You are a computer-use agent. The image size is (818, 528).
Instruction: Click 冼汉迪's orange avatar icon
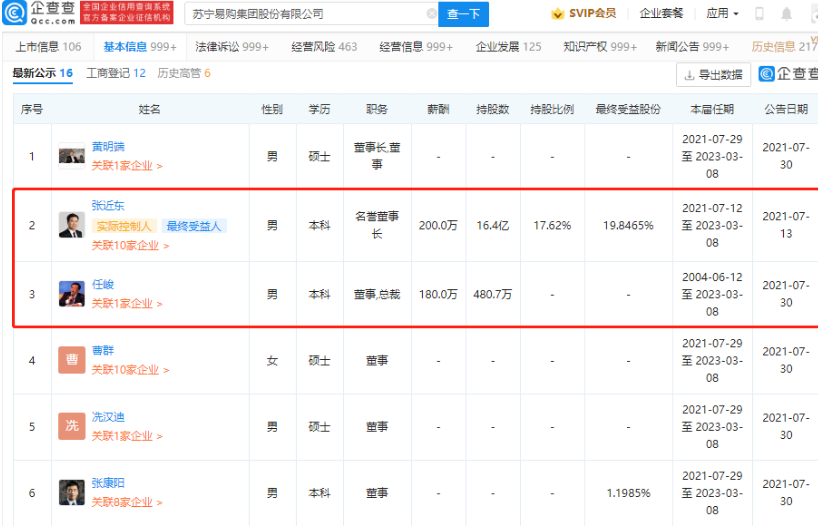point(71,427)
